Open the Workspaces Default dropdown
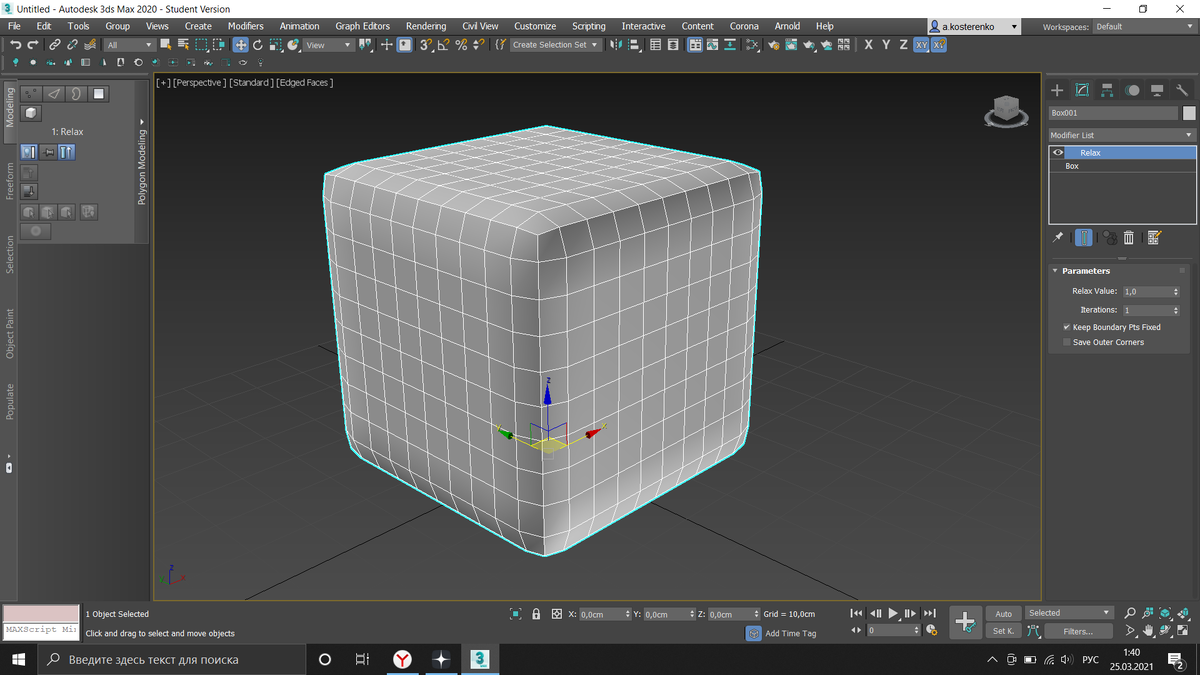This screenshot has width=1200, height=675. click(1143, 27)
